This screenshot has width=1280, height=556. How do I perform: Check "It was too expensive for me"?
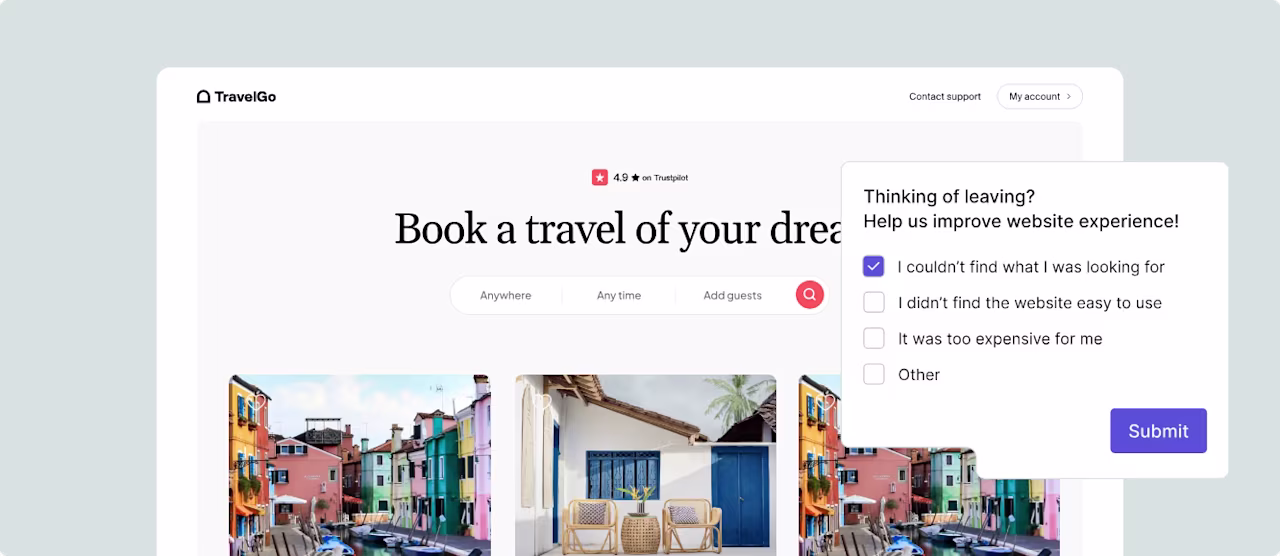[x=874, y=338]
